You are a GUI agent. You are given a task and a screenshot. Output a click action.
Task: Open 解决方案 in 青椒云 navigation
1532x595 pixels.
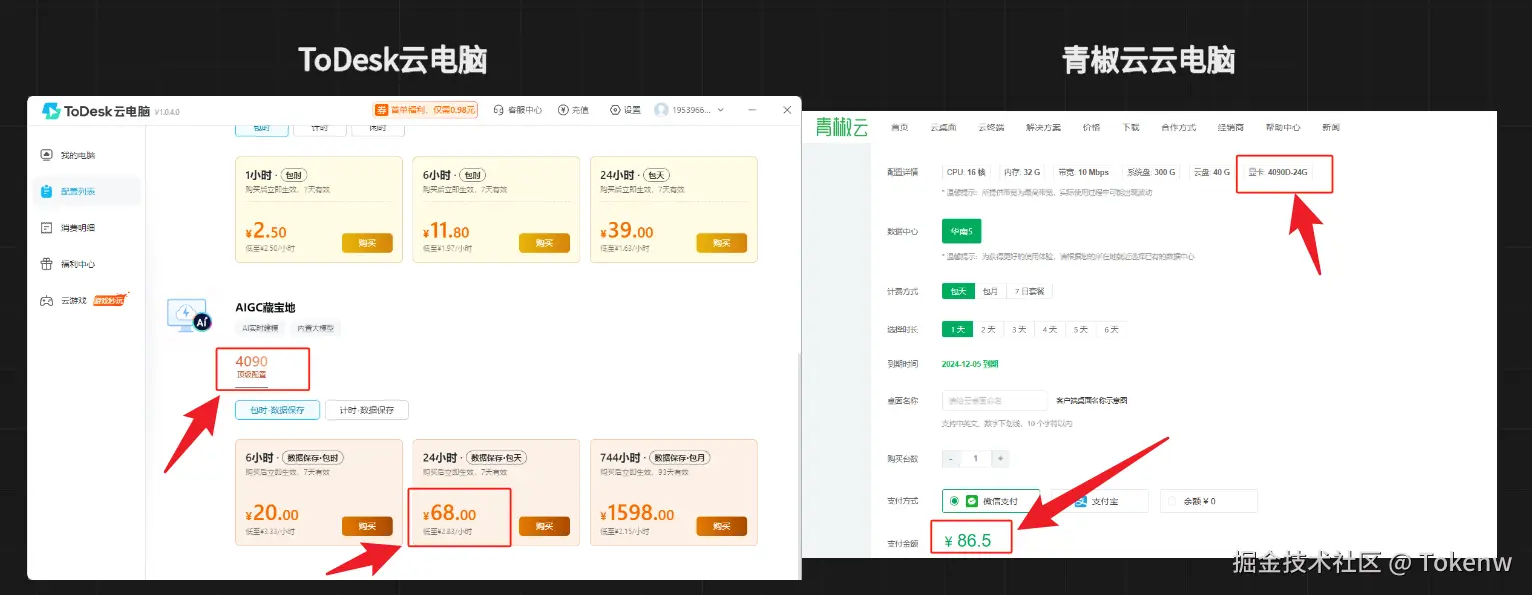(1044, 128)
